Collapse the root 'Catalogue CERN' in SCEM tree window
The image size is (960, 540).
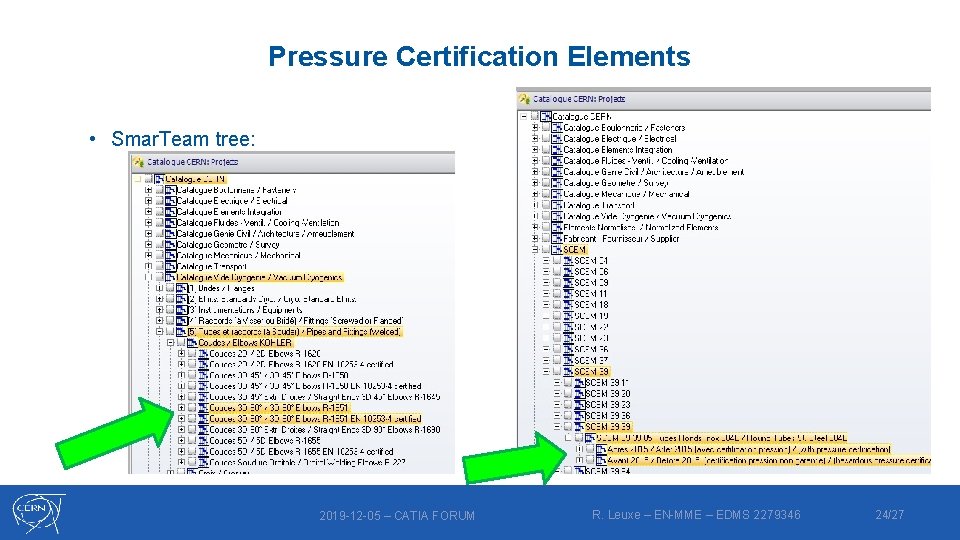[524, 116]
